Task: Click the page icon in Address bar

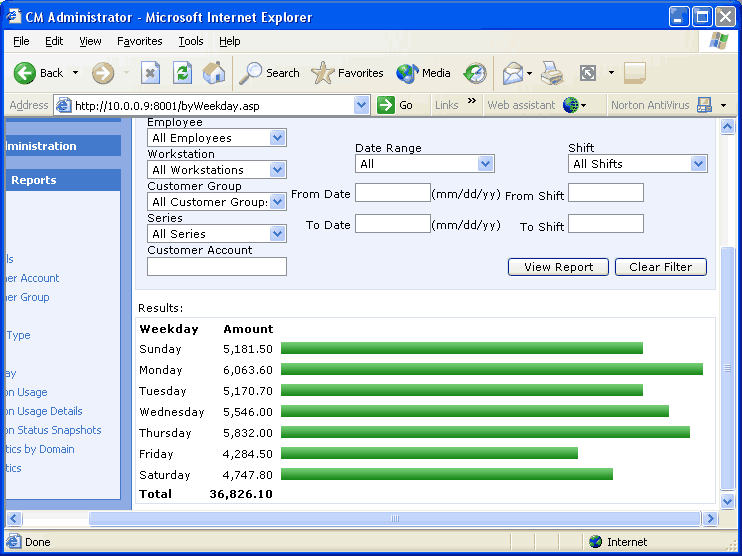Action: coord(63,106)
